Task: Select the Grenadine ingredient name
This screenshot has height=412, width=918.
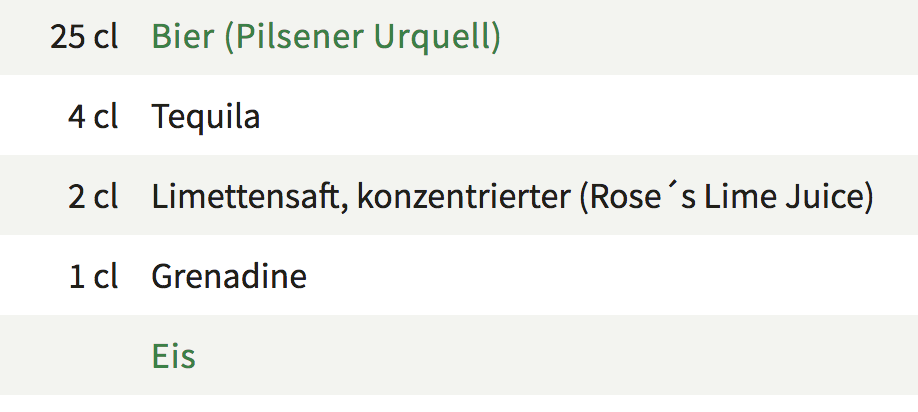Action: (229, 276)
